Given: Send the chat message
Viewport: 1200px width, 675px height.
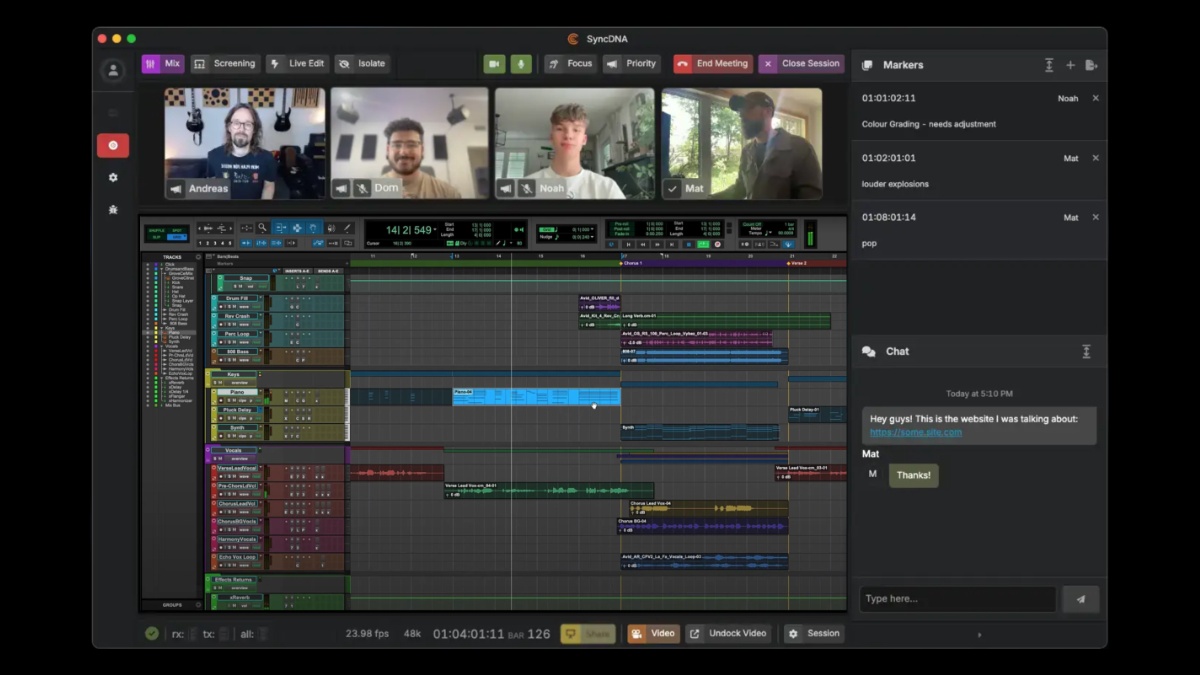Looking at the screenshot, I should pos(1080,599).
